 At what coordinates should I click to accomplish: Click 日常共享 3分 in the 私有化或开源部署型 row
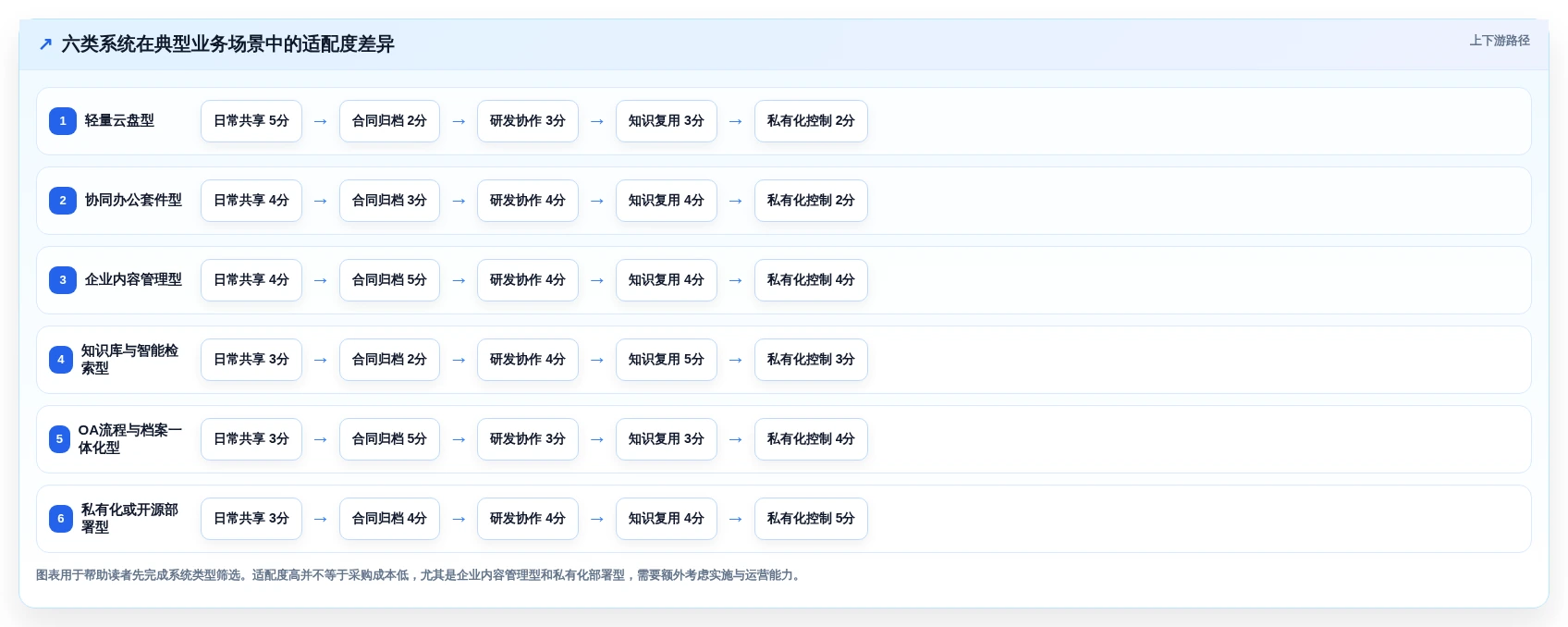click(251, 519)
